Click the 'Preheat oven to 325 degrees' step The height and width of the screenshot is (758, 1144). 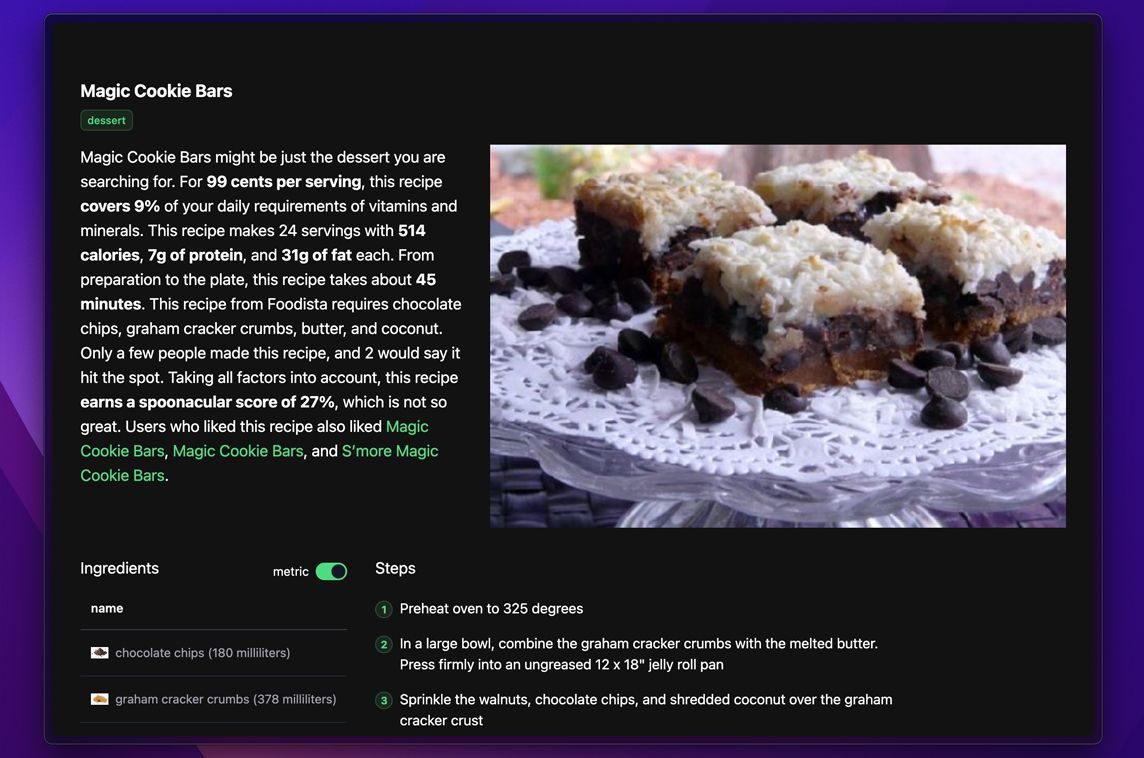pos(491,608)
